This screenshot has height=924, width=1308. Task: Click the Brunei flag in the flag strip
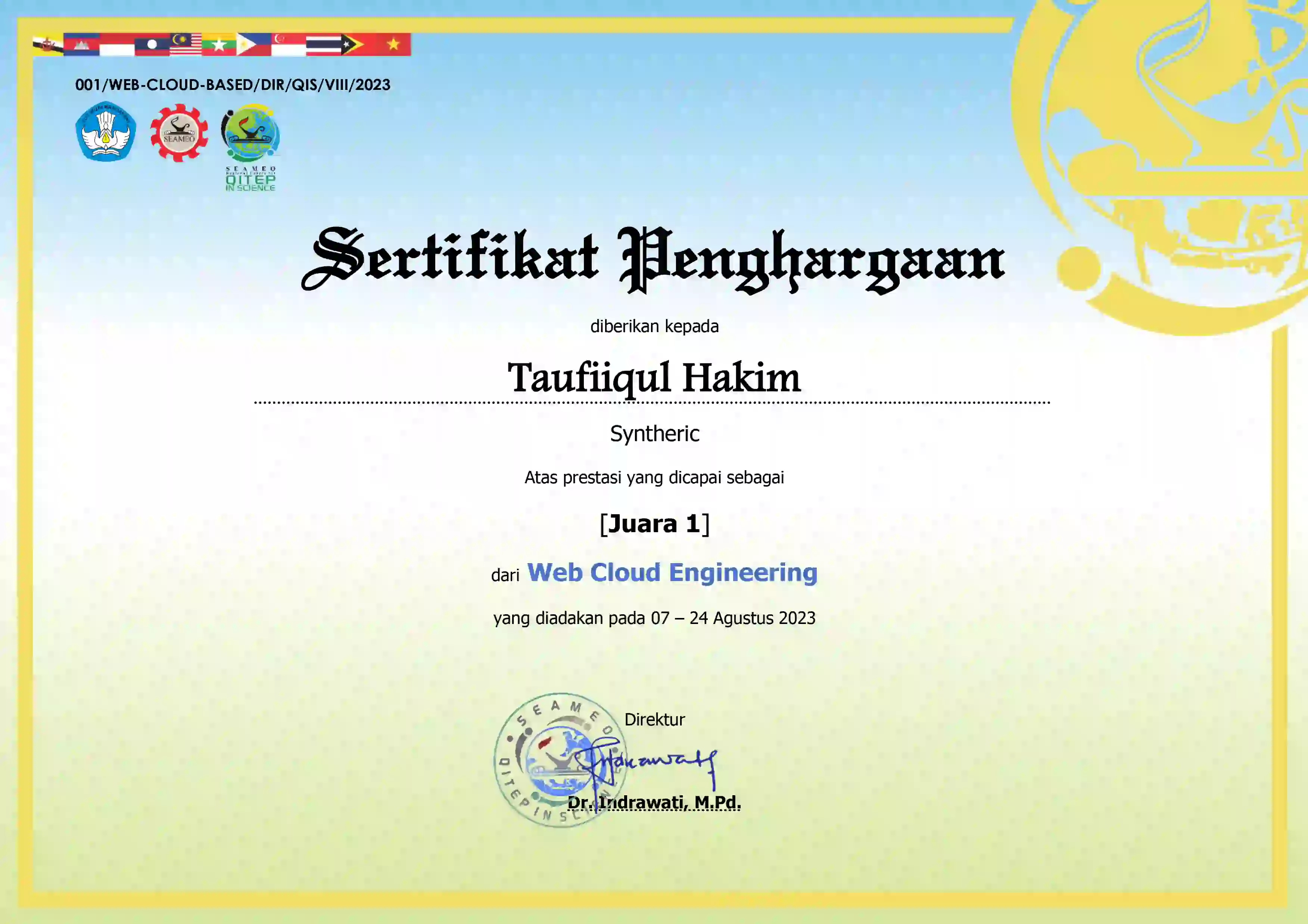point(48,44)
